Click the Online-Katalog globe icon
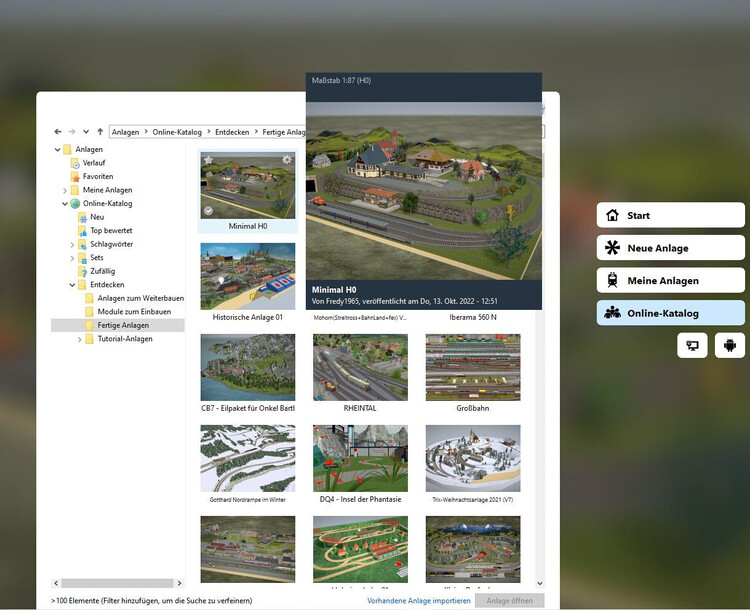 [75, 204]
